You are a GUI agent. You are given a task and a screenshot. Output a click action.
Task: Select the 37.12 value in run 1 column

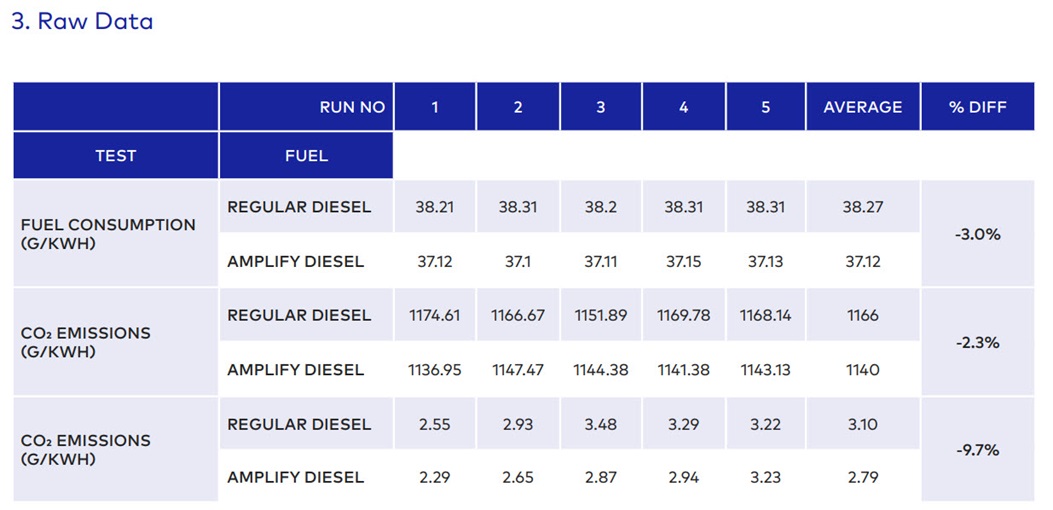coord(435,261)
